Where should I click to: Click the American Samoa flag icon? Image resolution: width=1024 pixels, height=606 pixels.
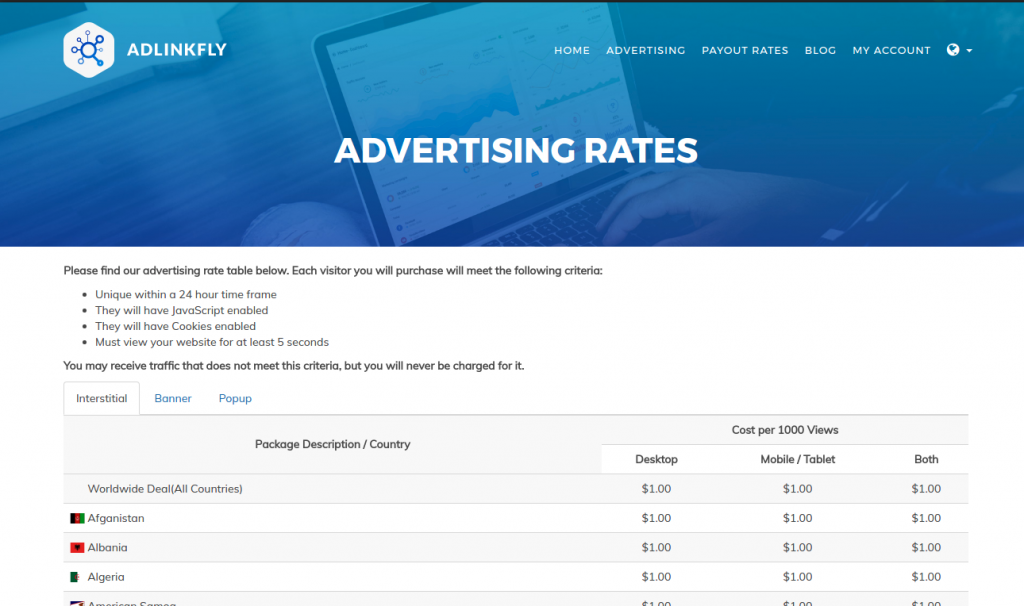point(77,603)
